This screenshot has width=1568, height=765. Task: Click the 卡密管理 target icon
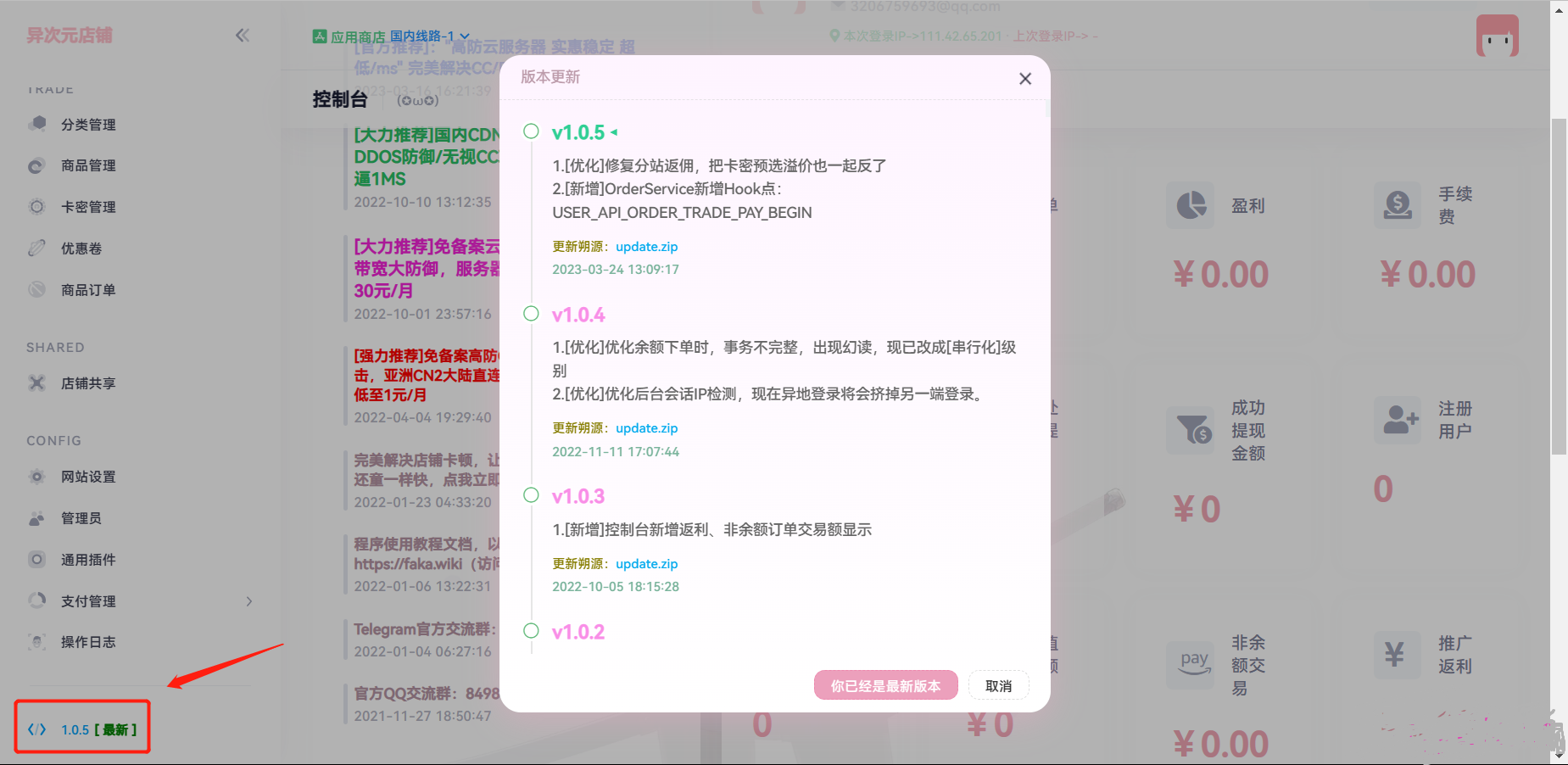pyautogui.click(x=37, y=206)
